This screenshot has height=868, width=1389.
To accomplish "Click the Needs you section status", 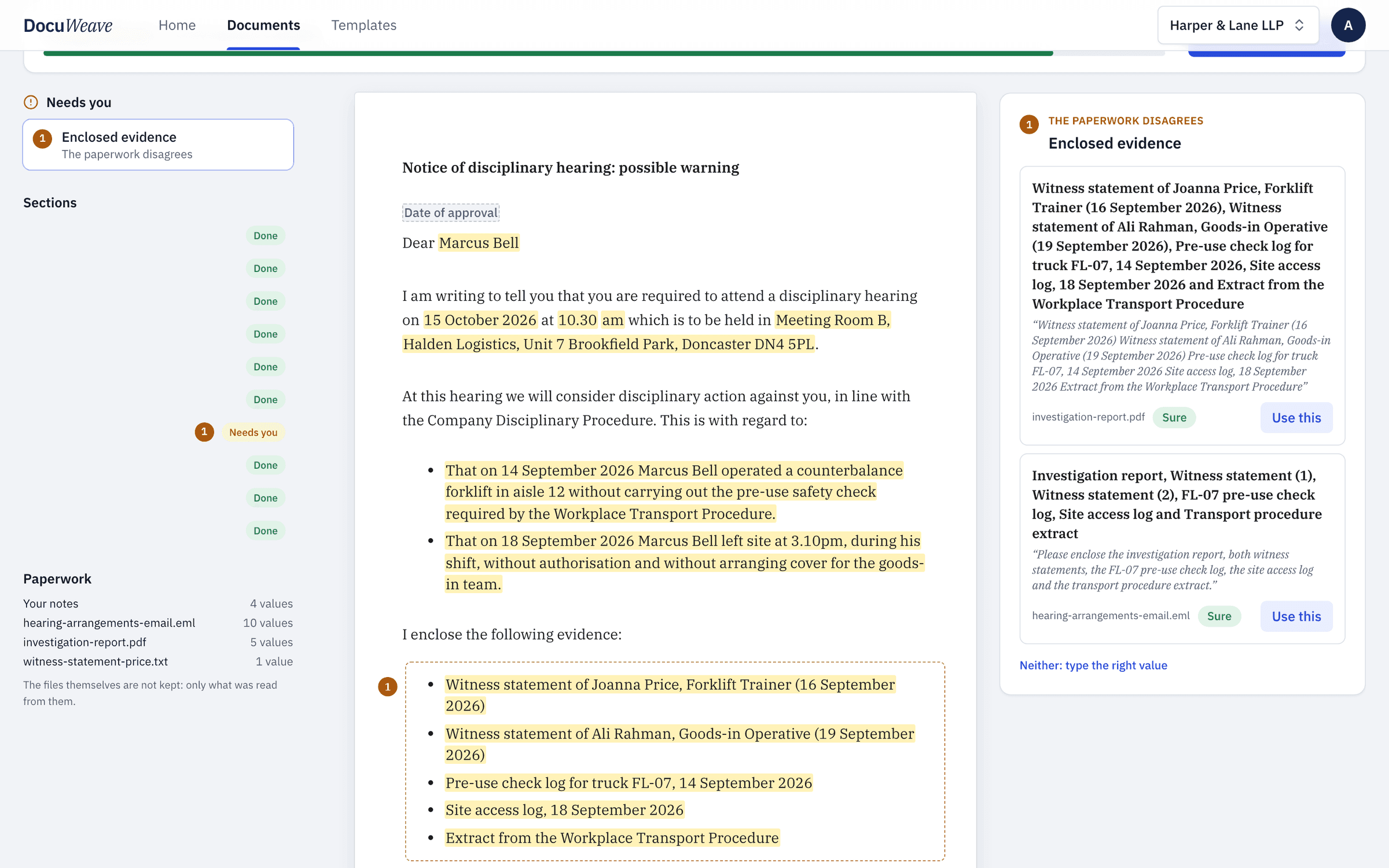I will [253, 432].
